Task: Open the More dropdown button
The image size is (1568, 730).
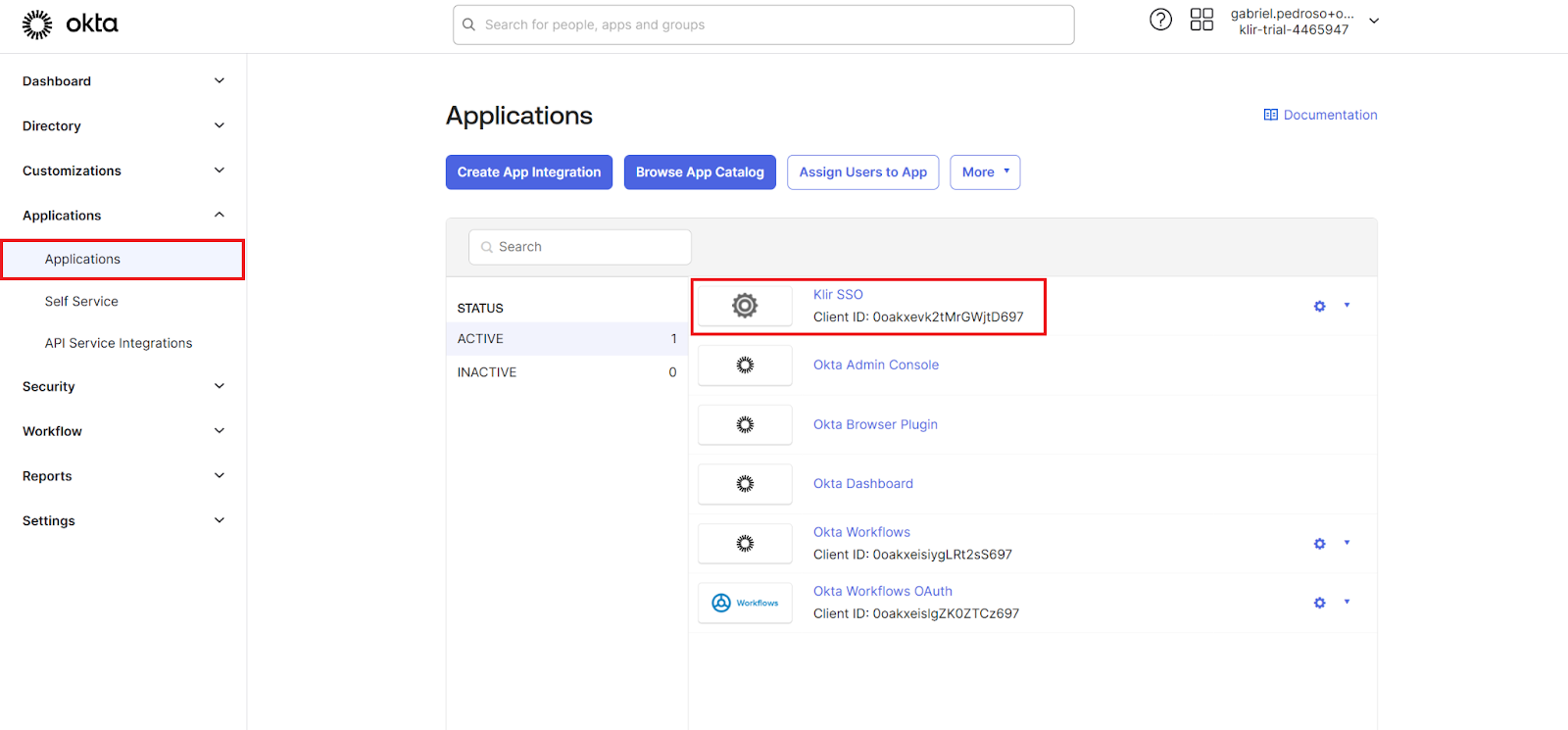Action: coord(985,172)
